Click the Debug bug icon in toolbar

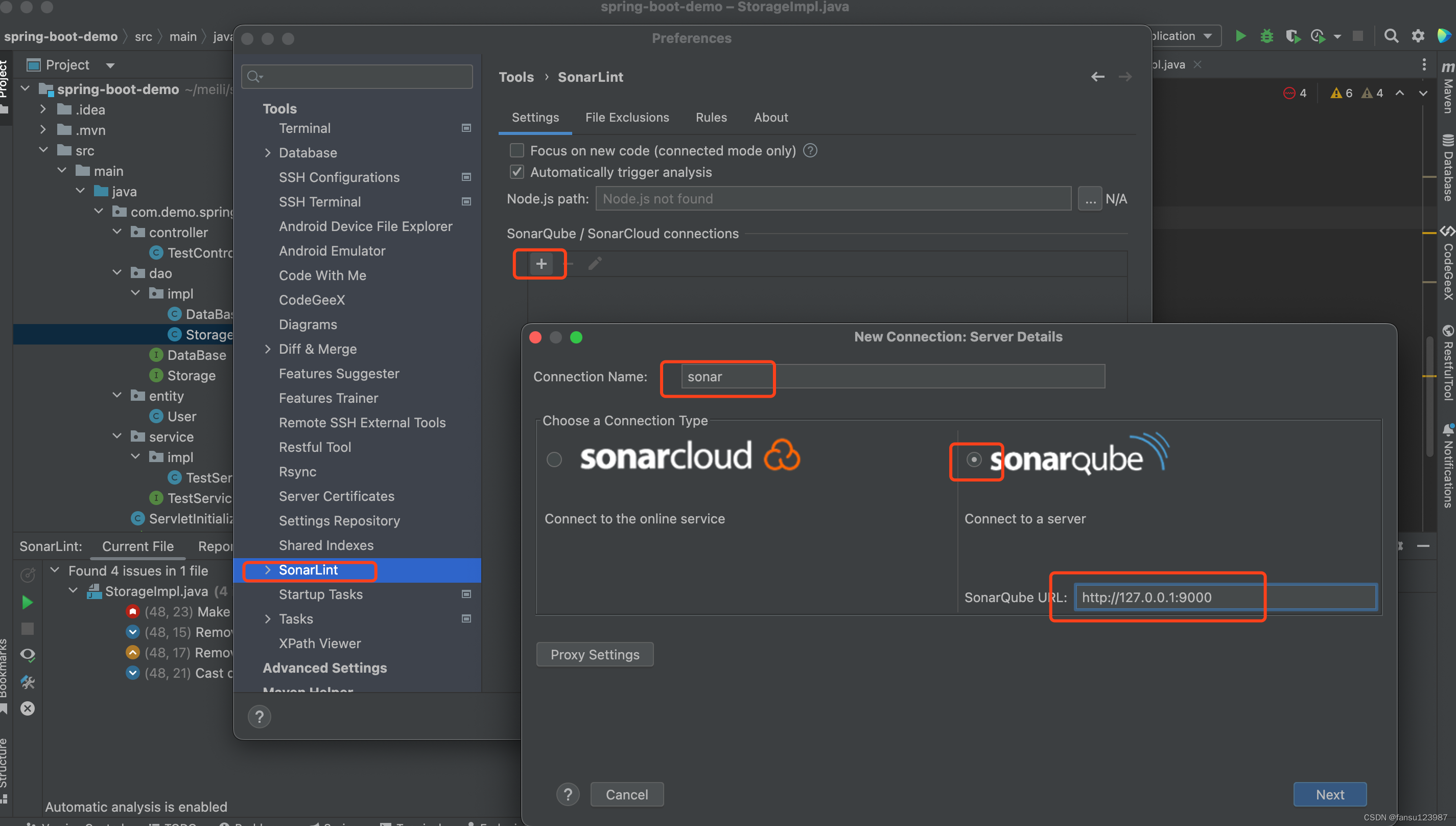point(1266,36)
